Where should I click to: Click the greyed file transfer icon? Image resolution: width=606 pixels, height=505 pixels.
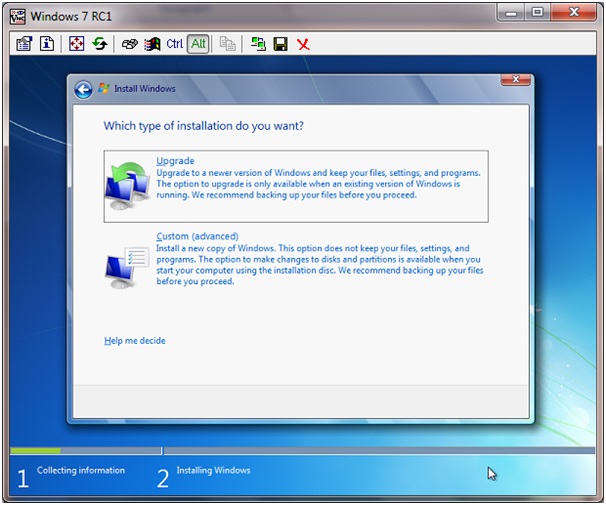coord(227,44)
